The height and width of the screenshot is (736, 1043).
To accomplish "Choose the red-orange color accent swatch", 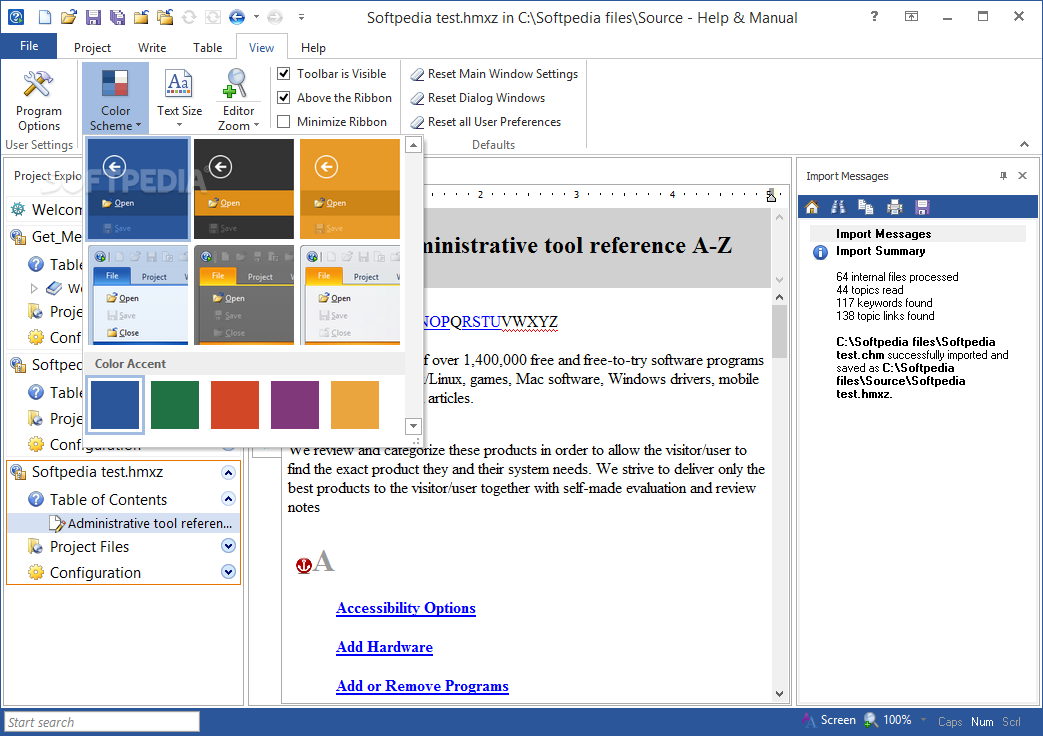I will coord(235,405).
